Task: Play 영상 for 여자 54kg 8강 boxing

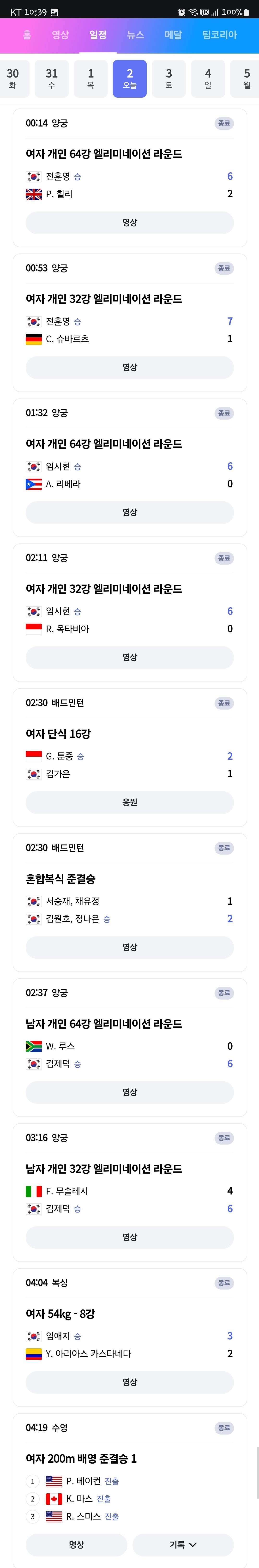Action: click(130, 1382)
